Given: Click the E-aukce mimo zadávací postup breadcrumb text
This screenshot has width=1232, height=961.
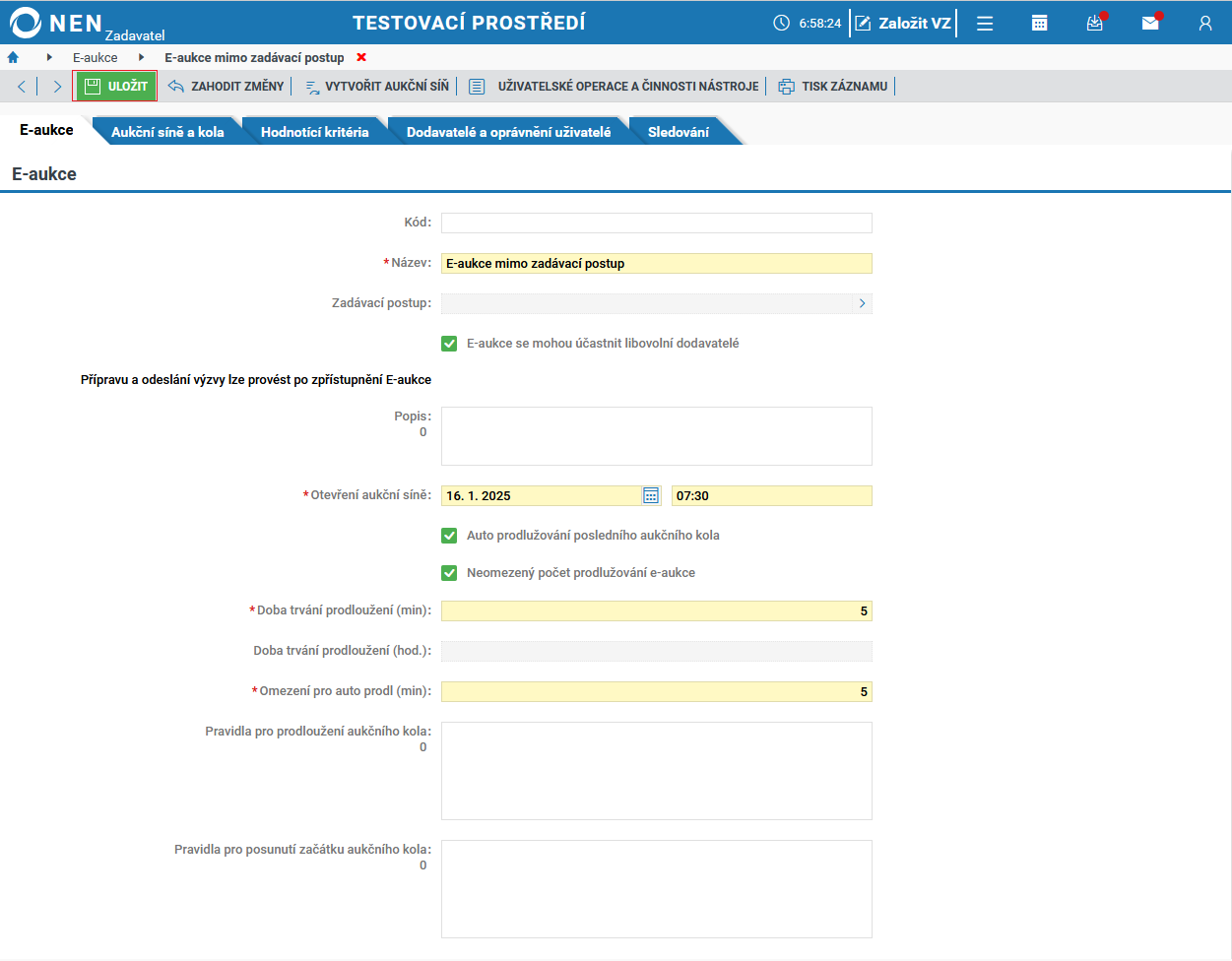Looking at the screenshot, I should [x=255, y=58].
